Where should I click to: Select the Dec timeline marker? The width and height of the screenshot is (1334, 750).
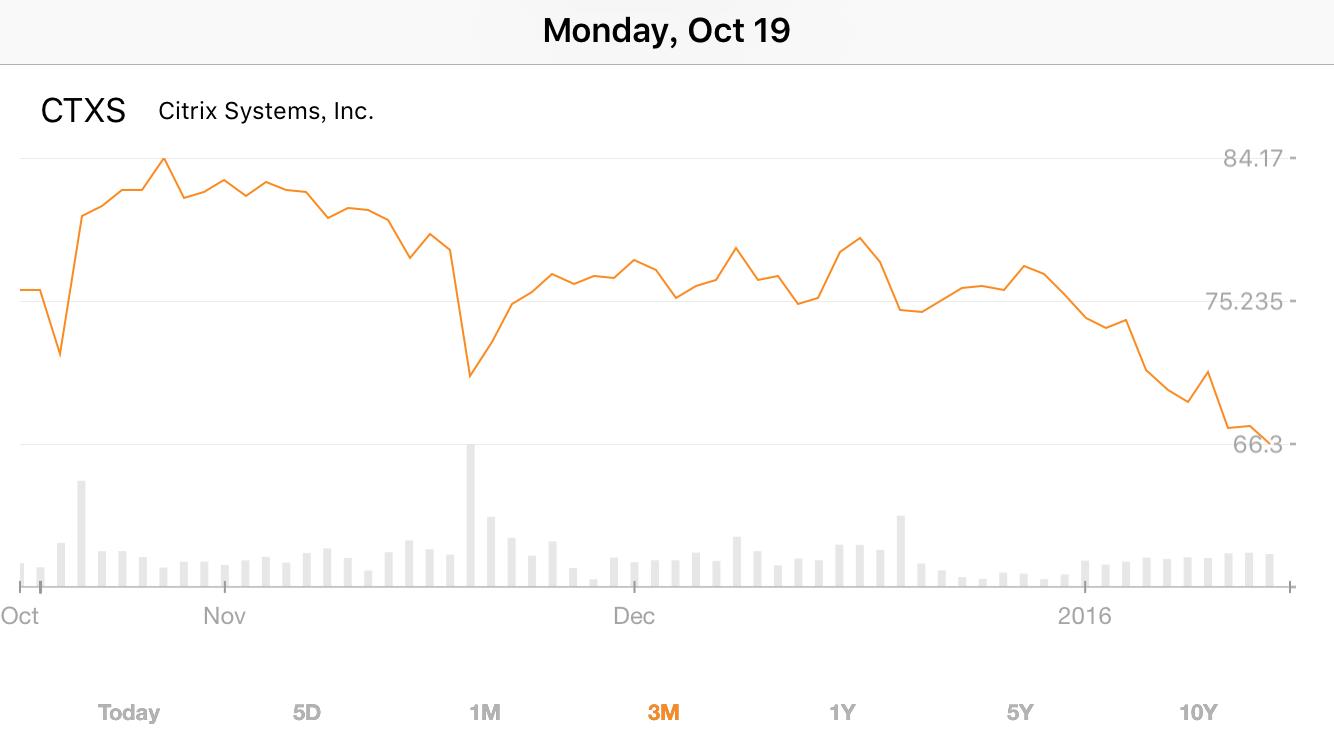[x=634, y=615]
